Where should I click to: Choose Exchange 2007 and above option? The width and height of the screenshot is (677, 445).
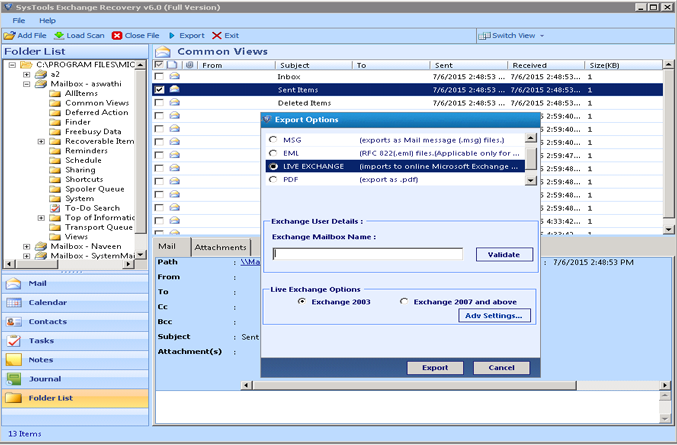point(404,301)
